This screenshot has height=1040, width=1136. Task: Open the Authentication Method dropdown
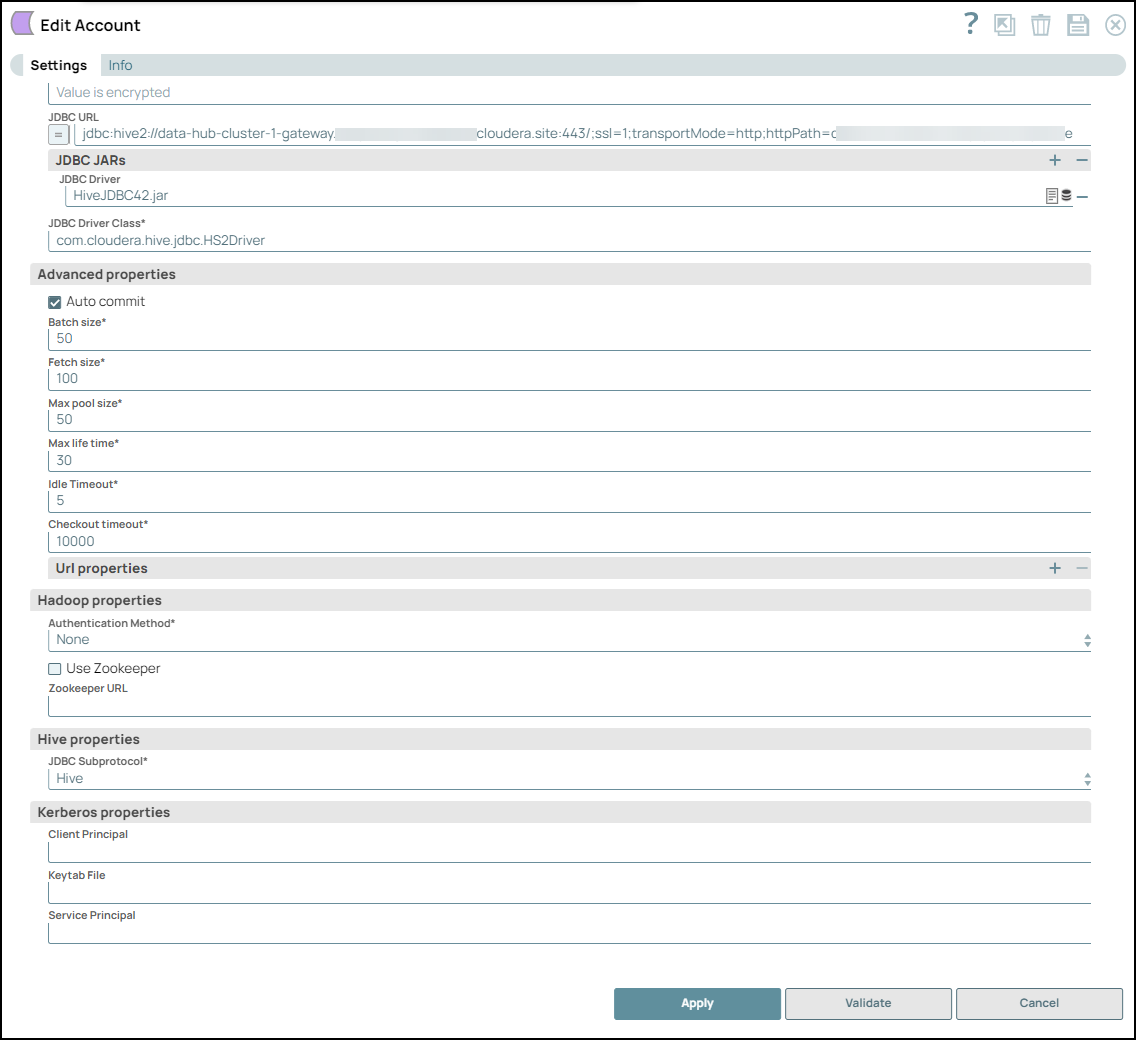coord(568,640)
